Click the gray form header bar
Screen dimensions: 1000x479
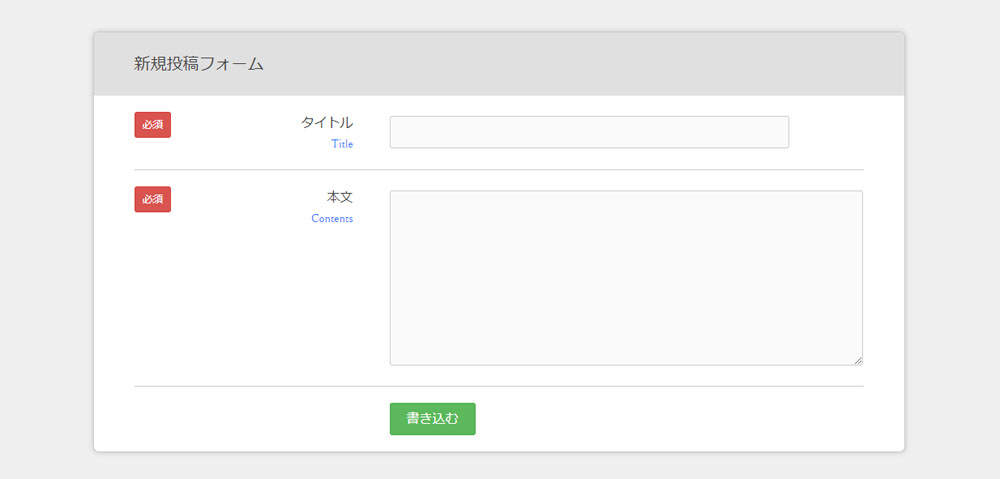tap(499, 64)
